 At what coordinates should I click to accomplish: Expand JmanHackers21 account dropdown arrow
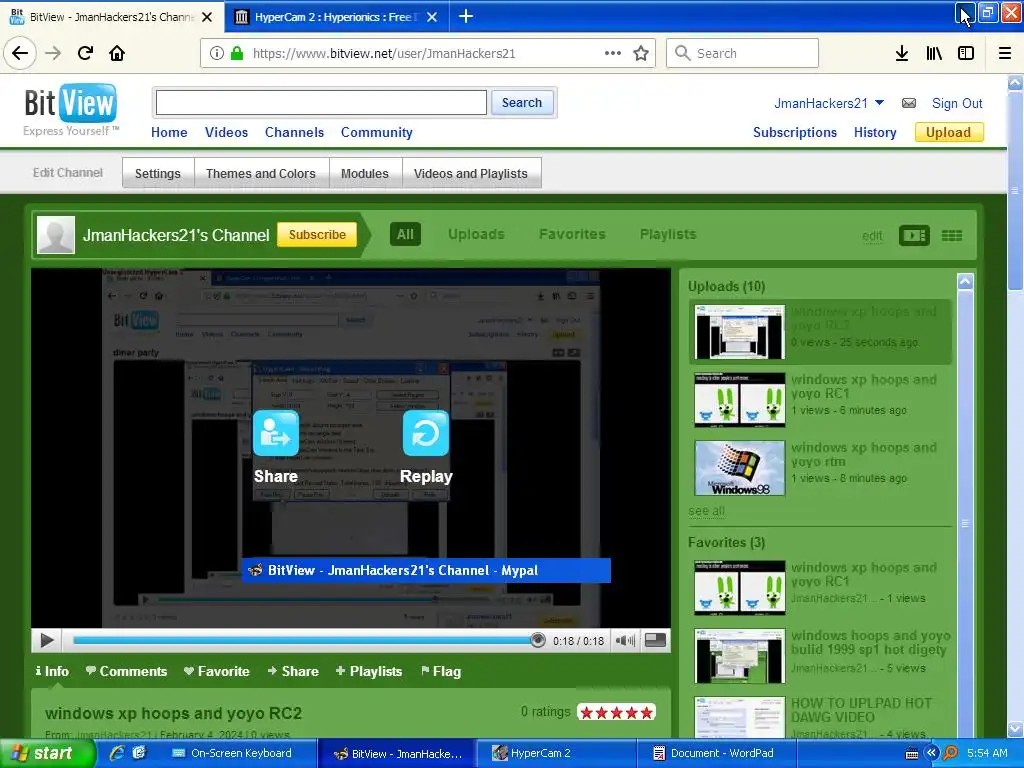tap(879, 103)
